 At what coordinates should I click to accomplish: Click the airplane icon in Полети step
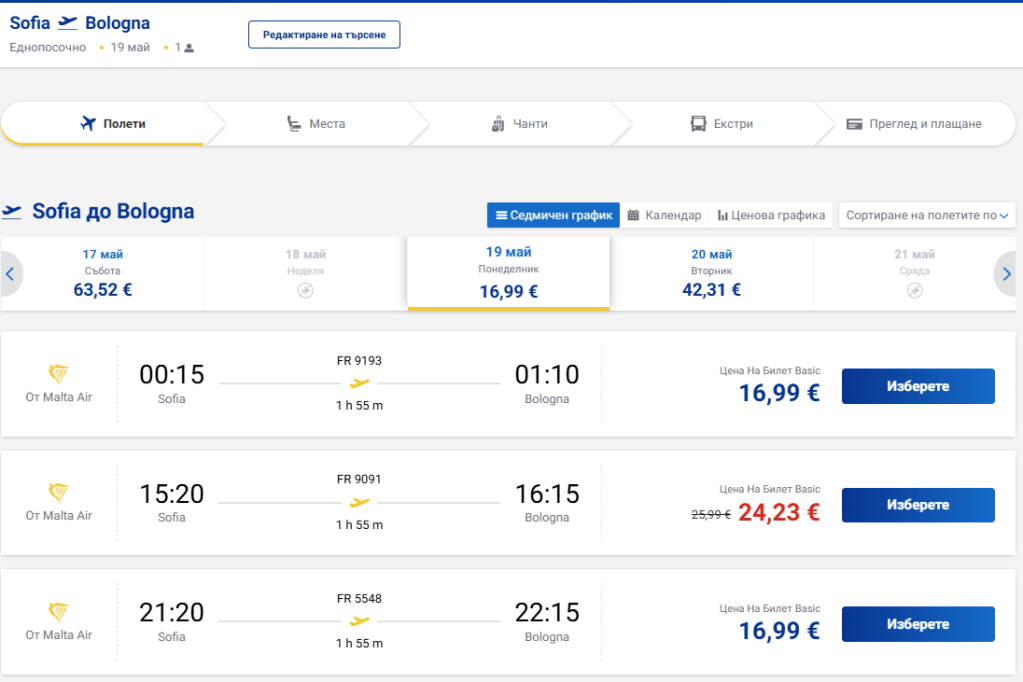pyautogui.click(x=87, y=124)
